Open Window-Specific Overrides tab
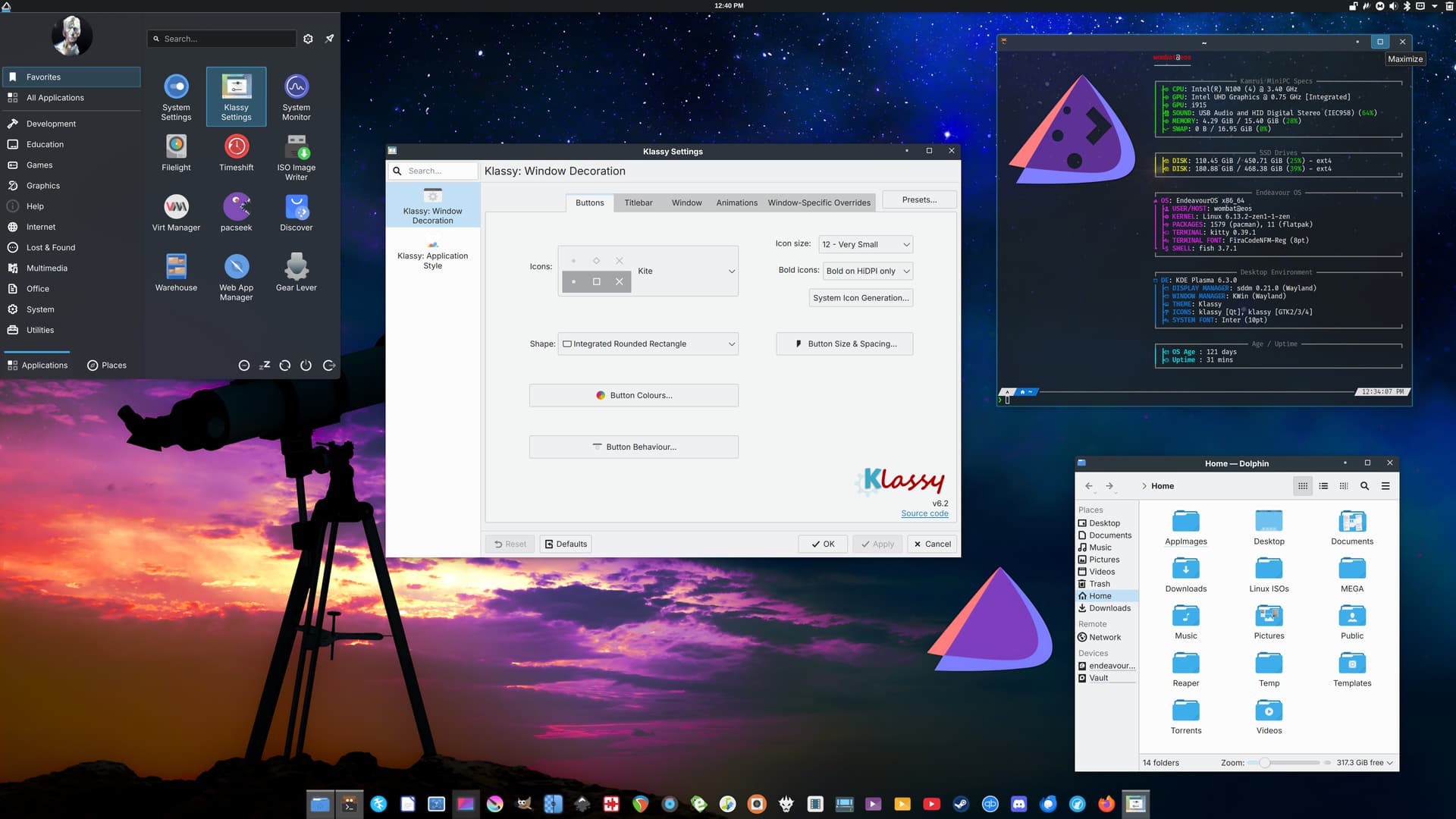 819,202
